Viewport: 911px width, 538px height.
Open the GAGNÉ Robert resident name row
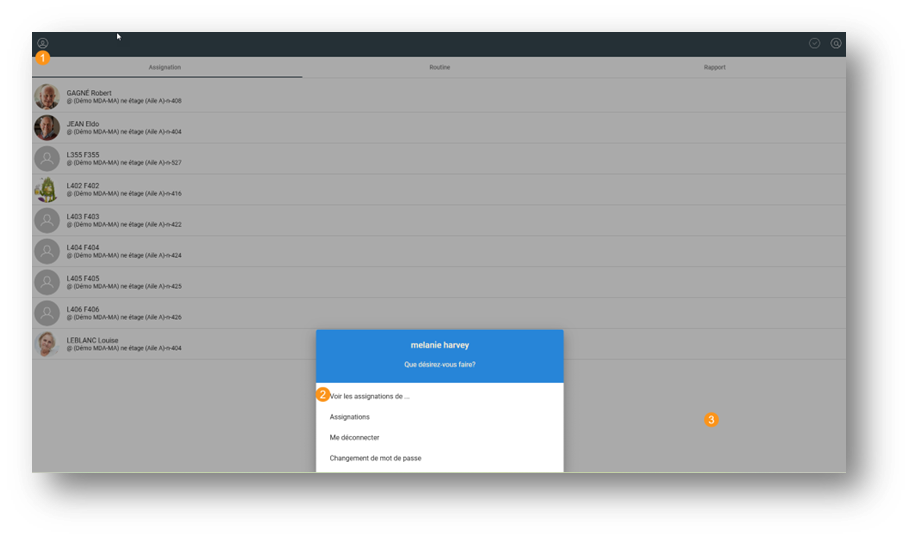90,93
